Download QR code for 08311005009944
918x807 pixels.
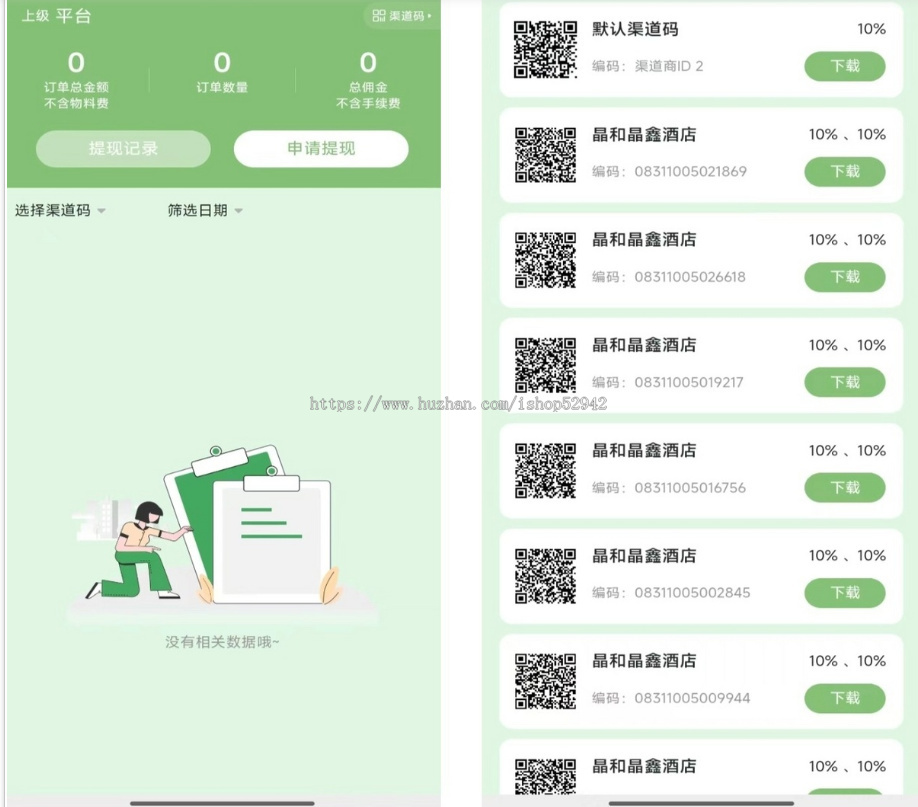(844, 697)
